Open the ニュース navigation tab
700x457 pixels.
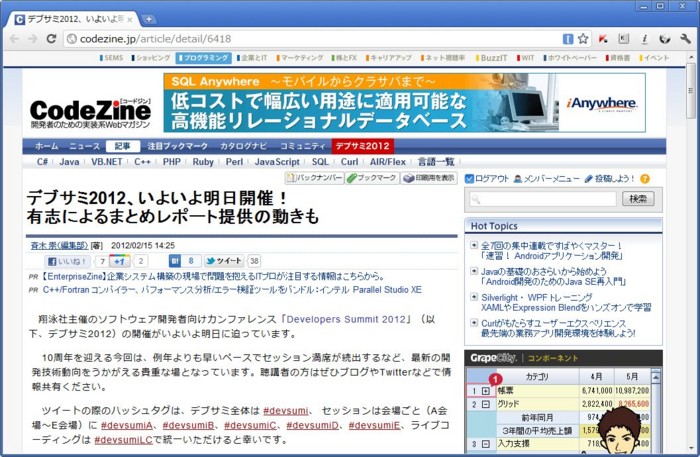[84, 146]
